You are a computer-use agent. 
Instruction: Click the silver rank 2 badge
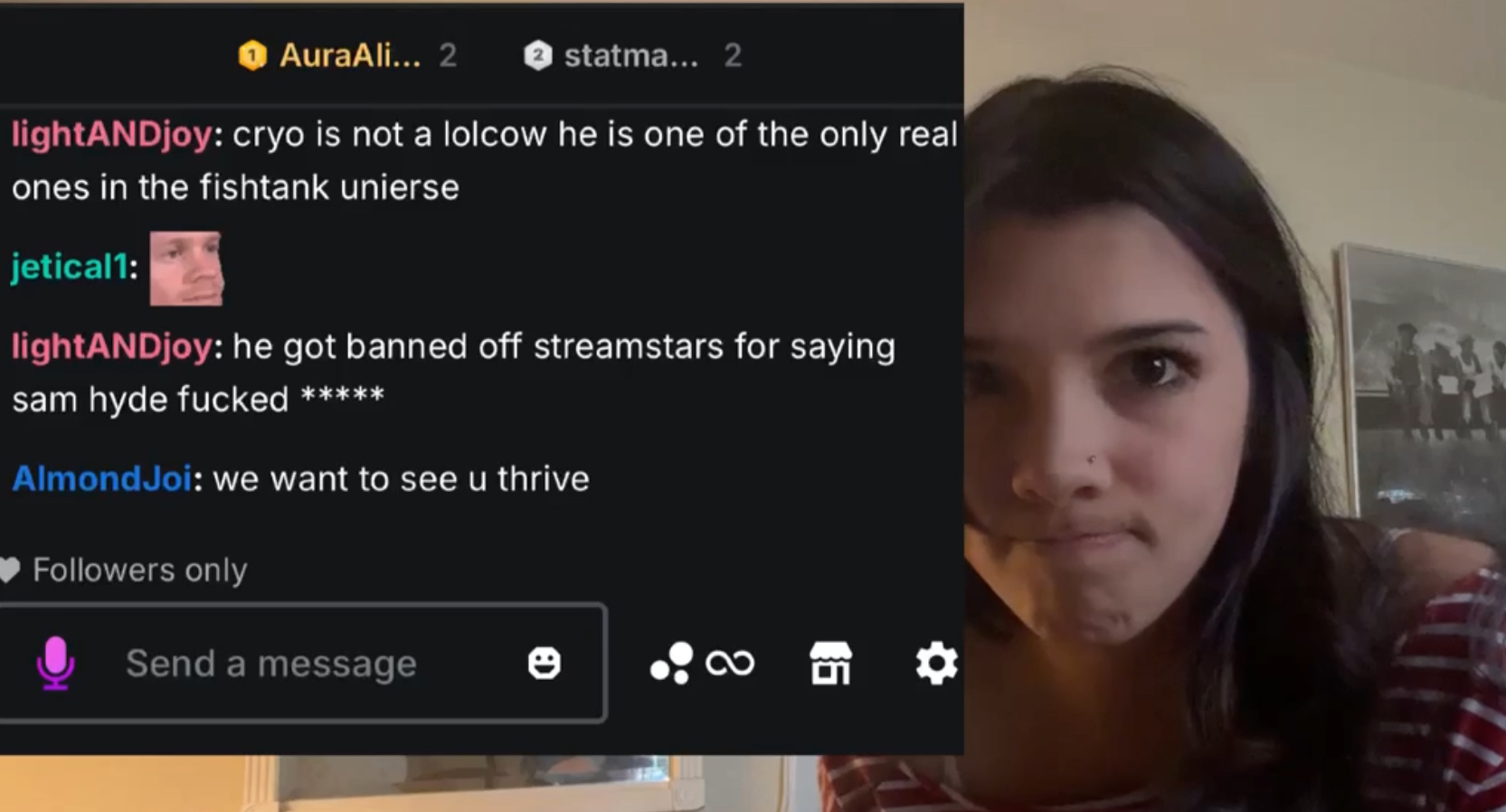point(538,56)
